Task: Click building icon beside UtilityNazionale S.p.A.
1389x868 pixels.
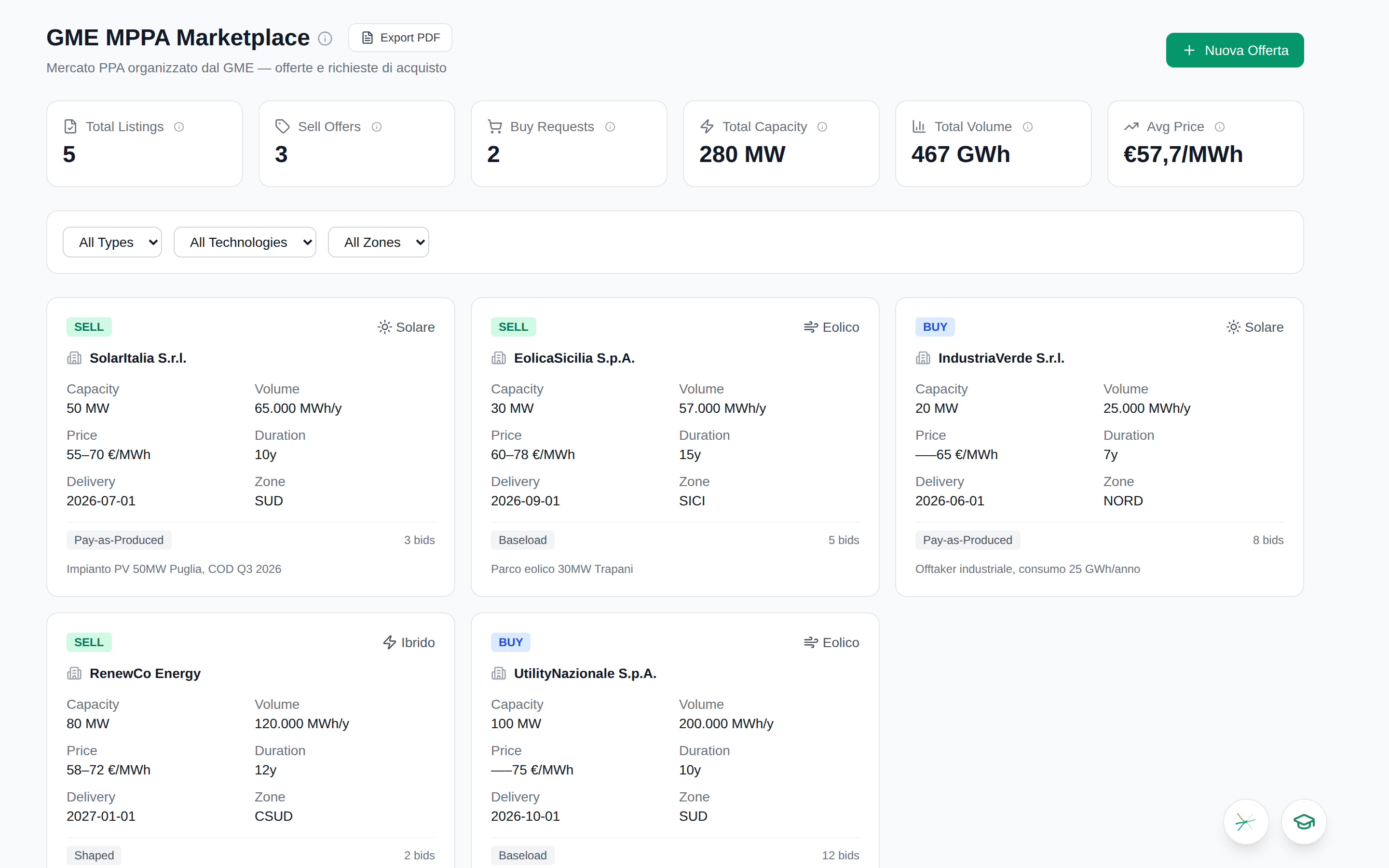Action: pos(499,673)
